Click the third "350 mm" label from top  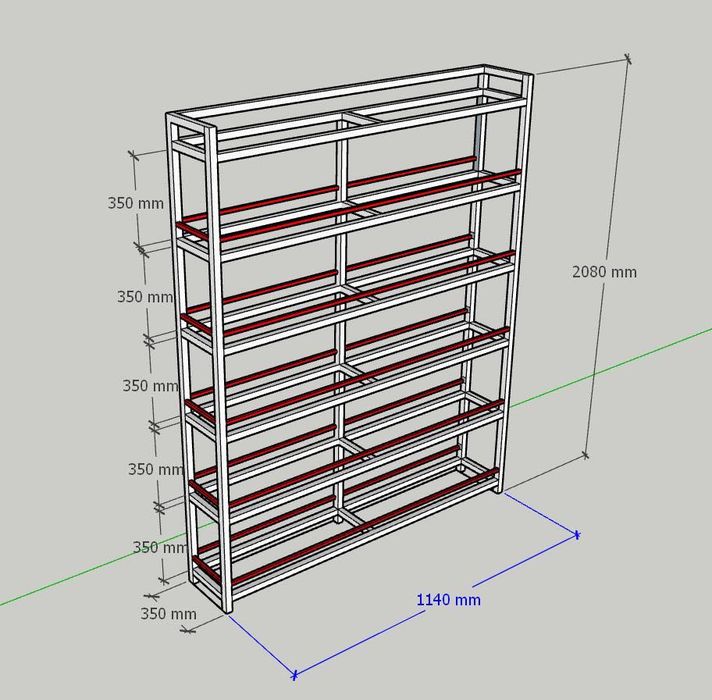coord(150,385)
